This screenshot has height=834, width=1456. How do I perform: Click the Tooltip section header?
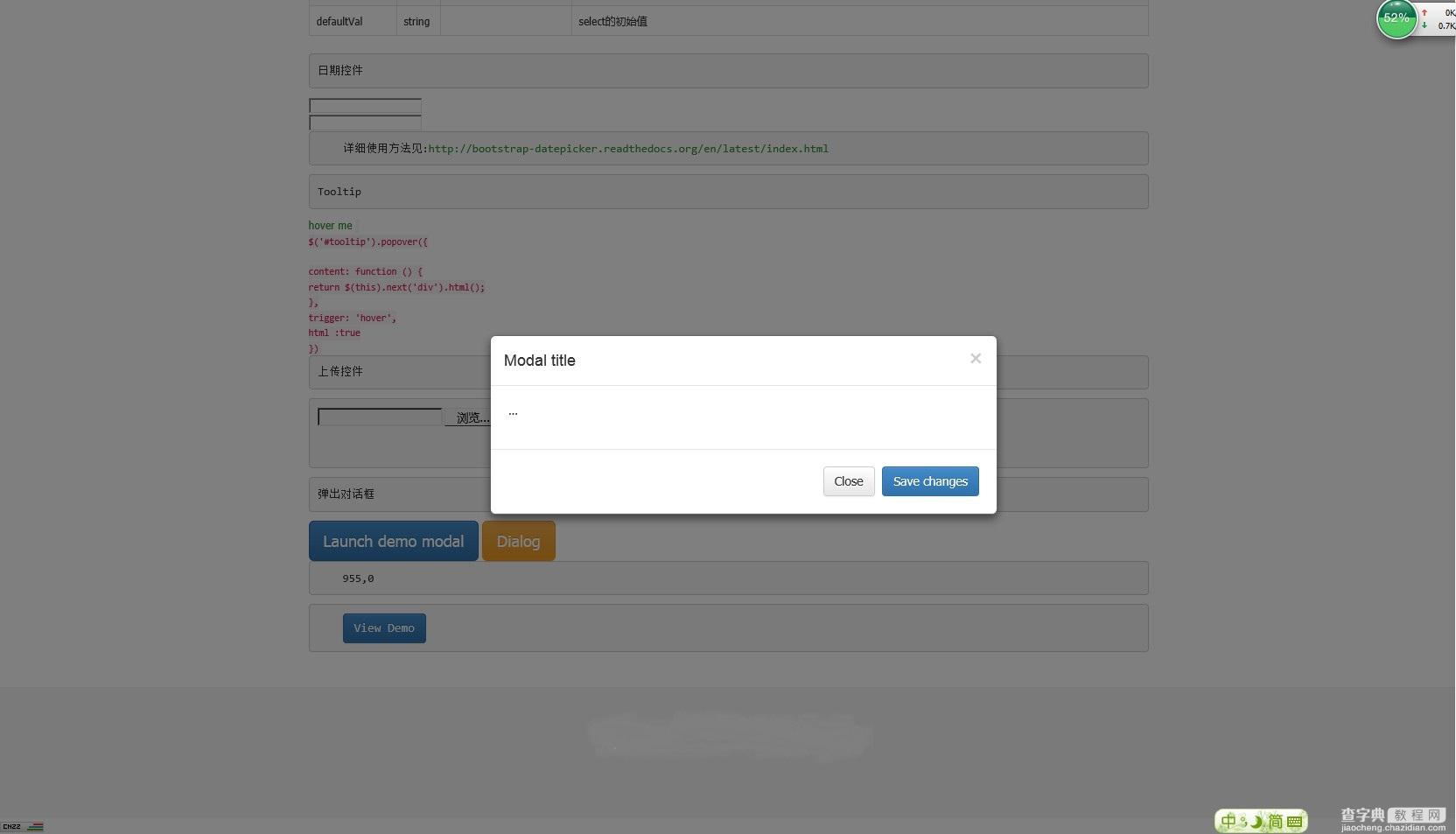[728, 192]
